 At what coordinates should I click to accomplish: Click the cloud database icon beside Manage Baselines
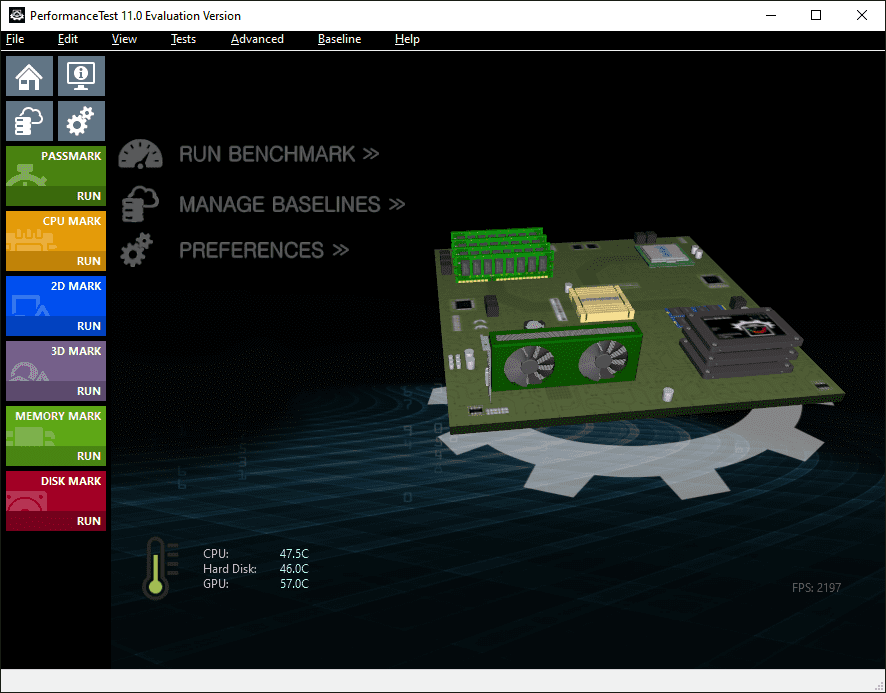(x=140, y=204)
